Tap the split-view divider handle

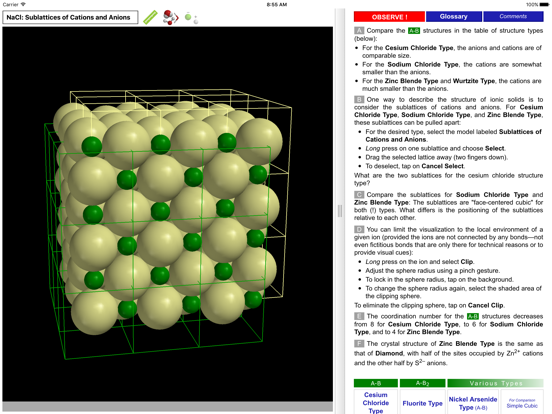(x=340, y=211)
